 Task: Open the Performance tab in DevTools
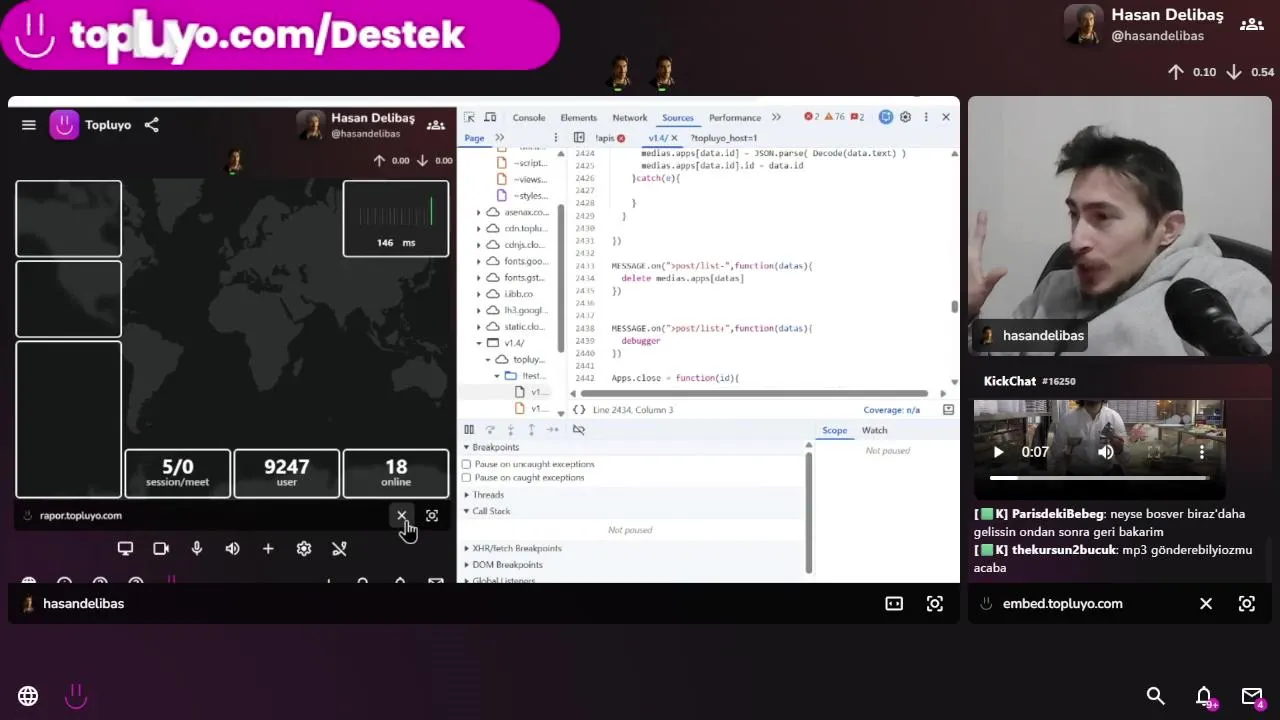click(x=735, y=118)
